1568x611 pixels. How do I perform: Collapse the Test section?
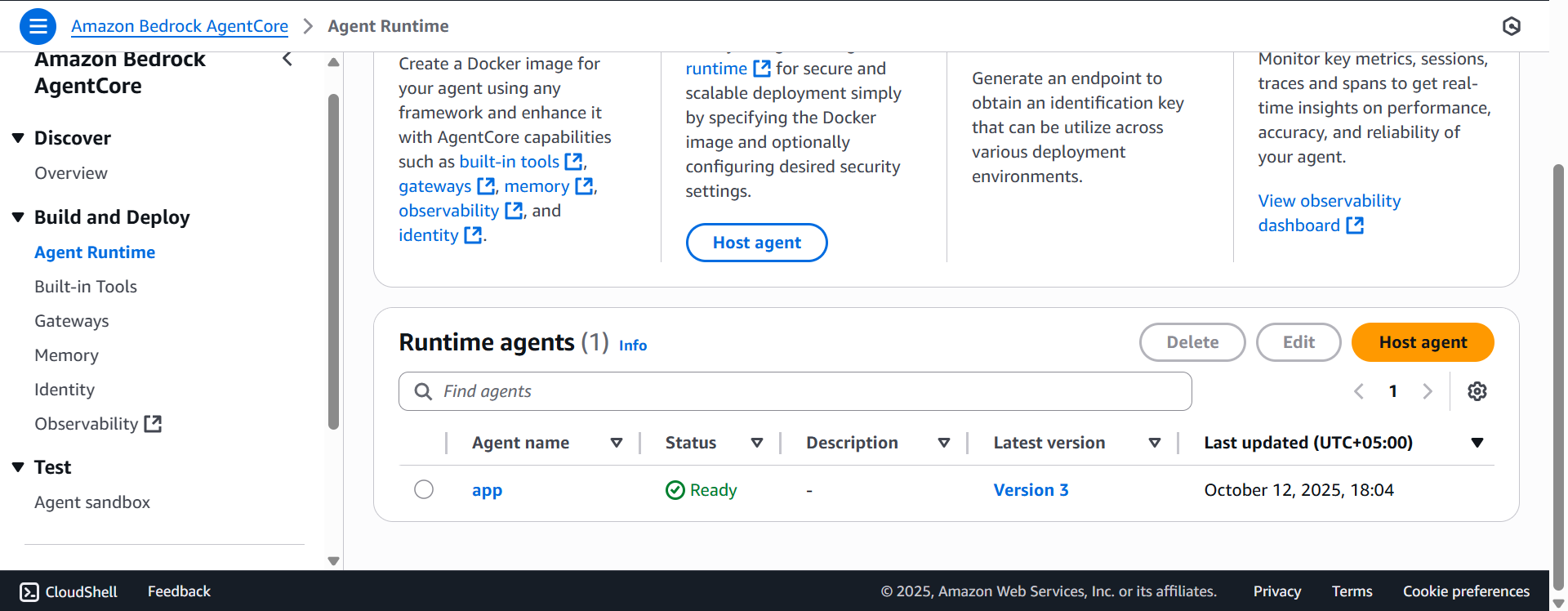[18, 467]
